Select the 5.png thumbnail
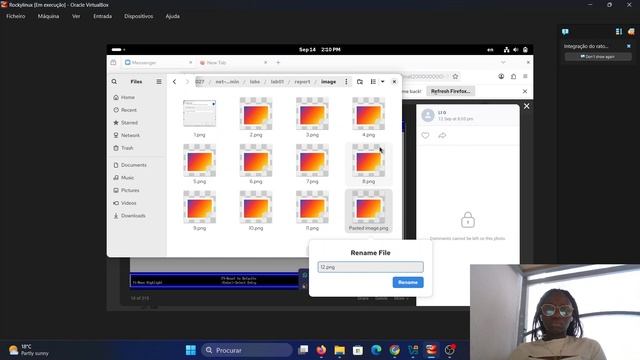Viewport: 640px width, 360px height. pyautogui.click(x=200, y=160)
